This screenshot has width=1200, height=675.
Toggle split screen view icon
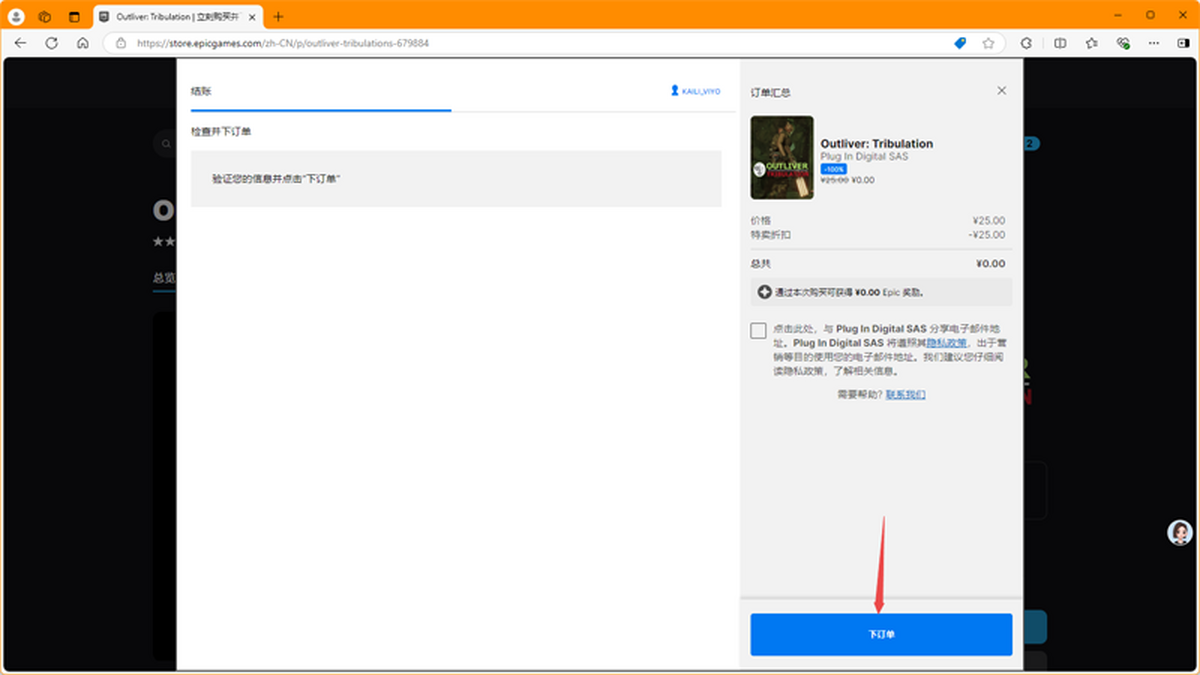[1060, 43]
